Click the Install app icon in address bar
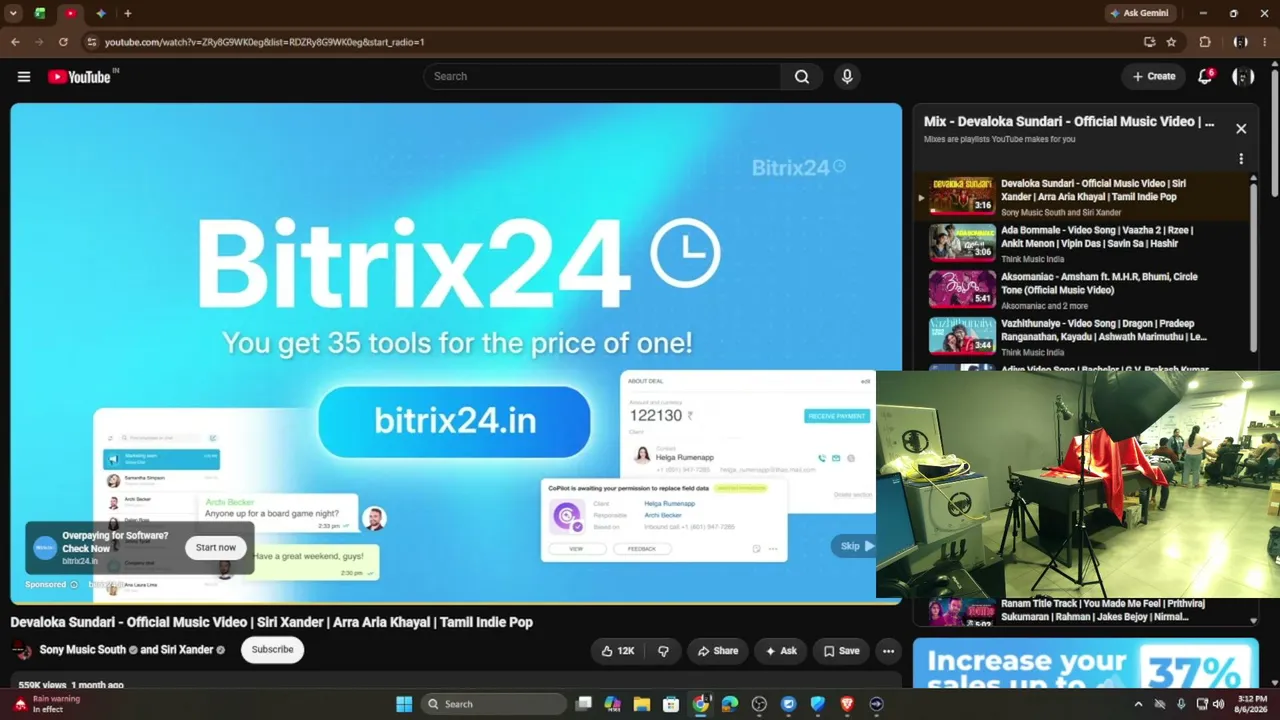This screenshot has width=1280, height=720. [1149, 42]
